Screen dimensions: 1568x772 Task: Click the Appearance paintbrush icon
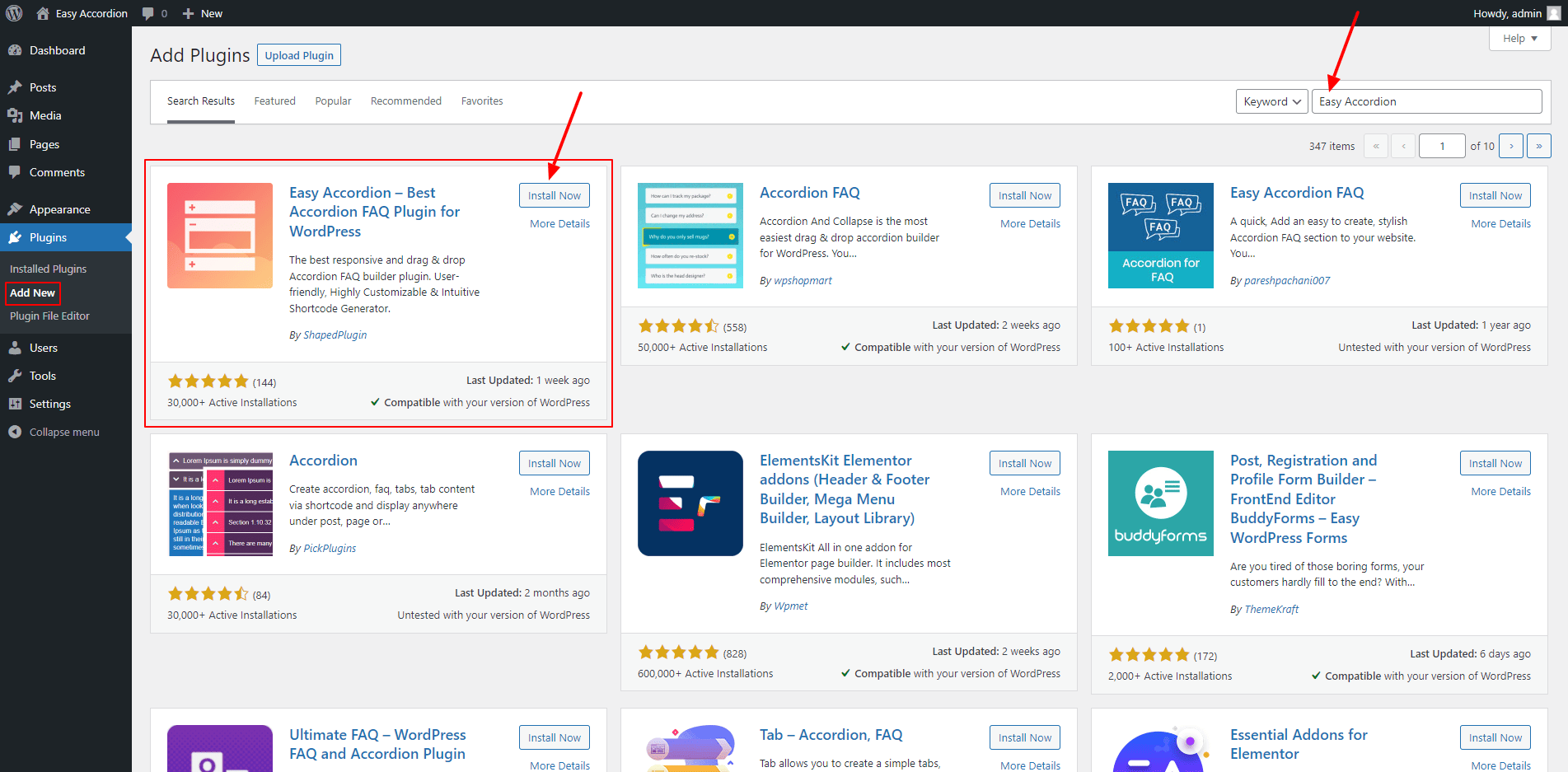(15, 209)
